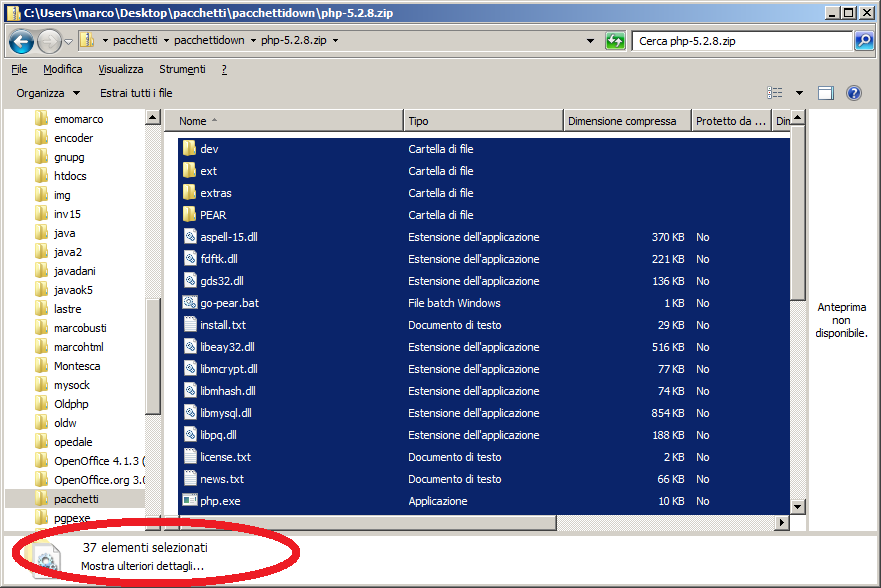Click Mostra ulteriori dettagli link
The height and width of the screenshot is (588, 881).
click(142, 566)
